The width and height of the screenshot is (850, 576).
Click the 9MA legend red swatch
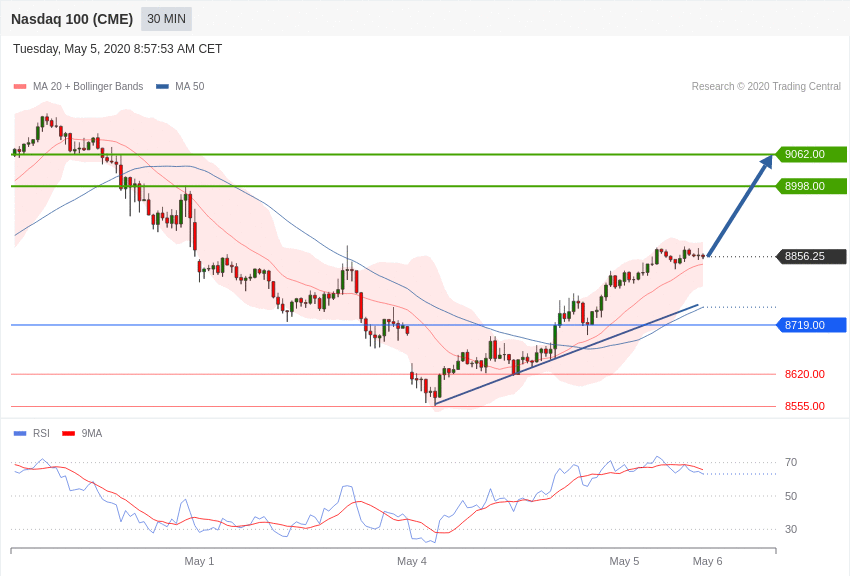(68, 433)
